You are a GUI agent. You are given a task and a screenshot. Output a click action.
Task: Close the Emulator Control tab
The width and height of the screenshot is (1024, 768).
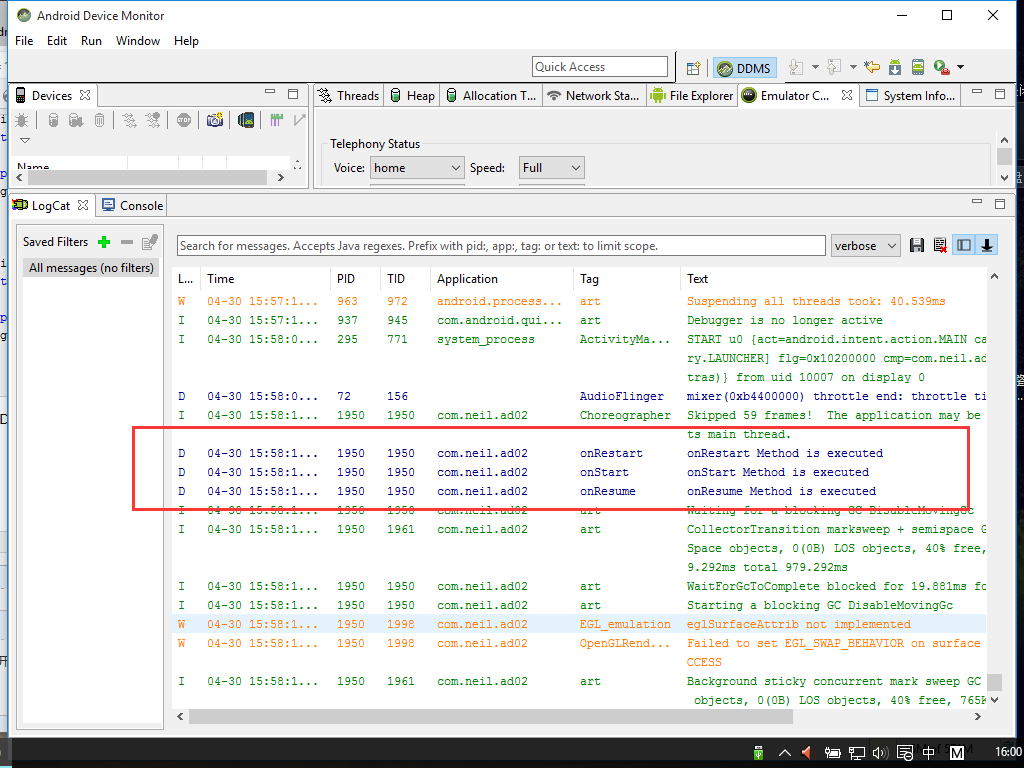(847, 95)
